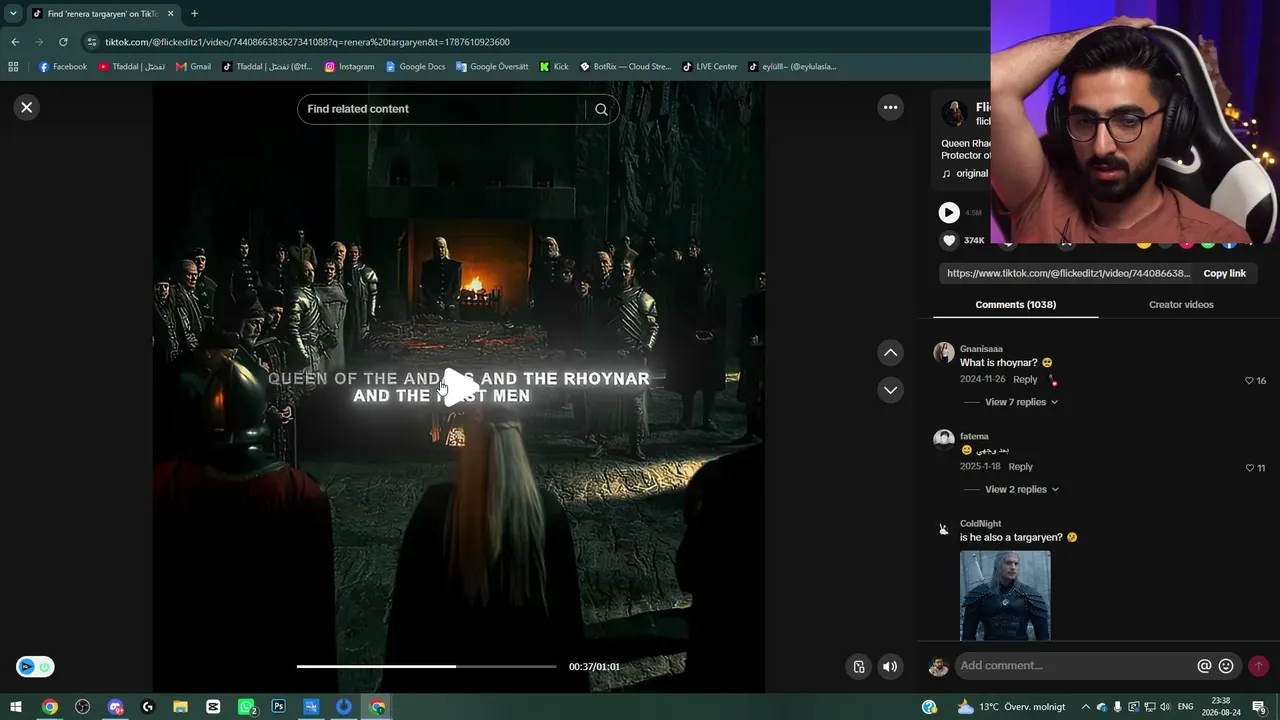Open Photoshop from the taskbar
The image size is (1280, 720).
point(278,707)
